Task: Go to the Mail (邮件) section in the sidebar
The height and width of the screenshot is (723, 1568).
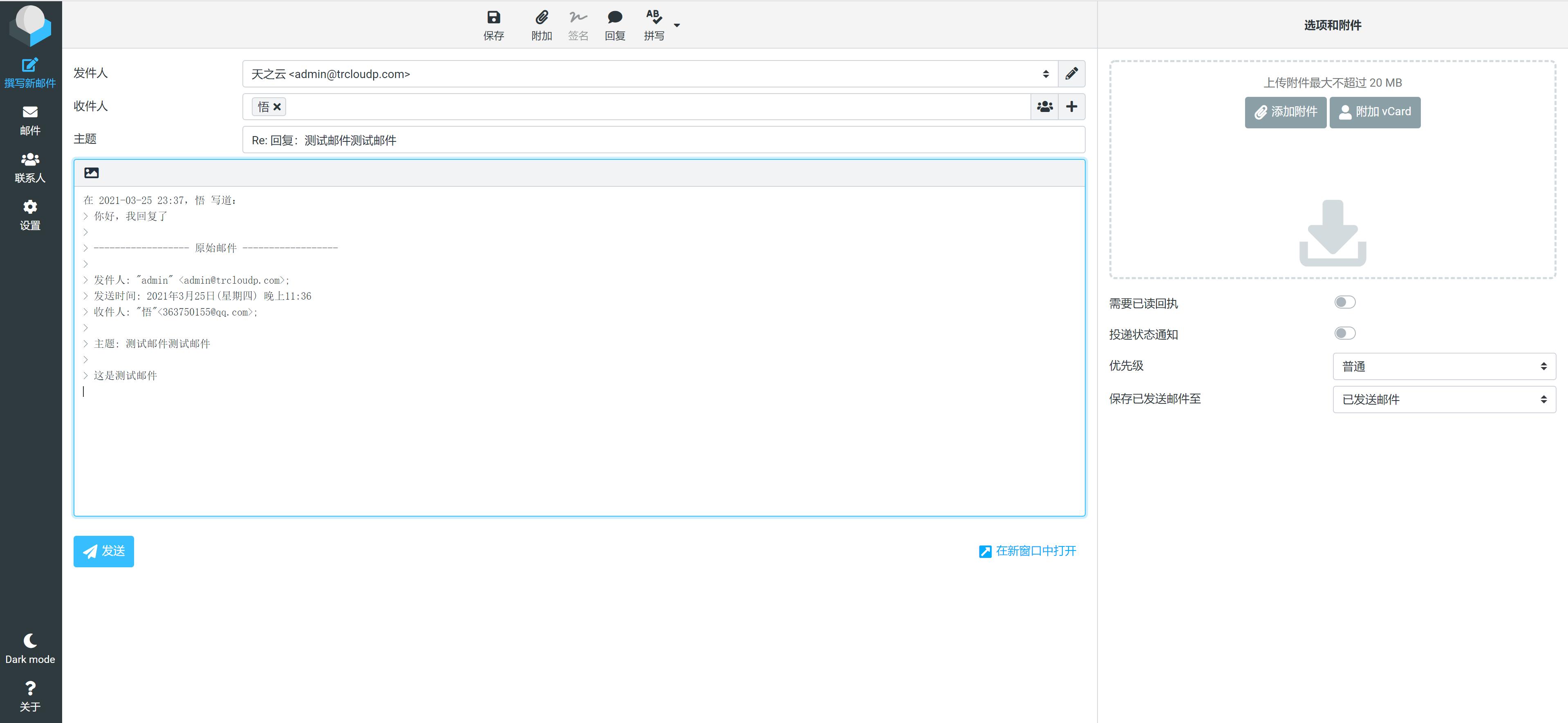Action: point(30,120)
